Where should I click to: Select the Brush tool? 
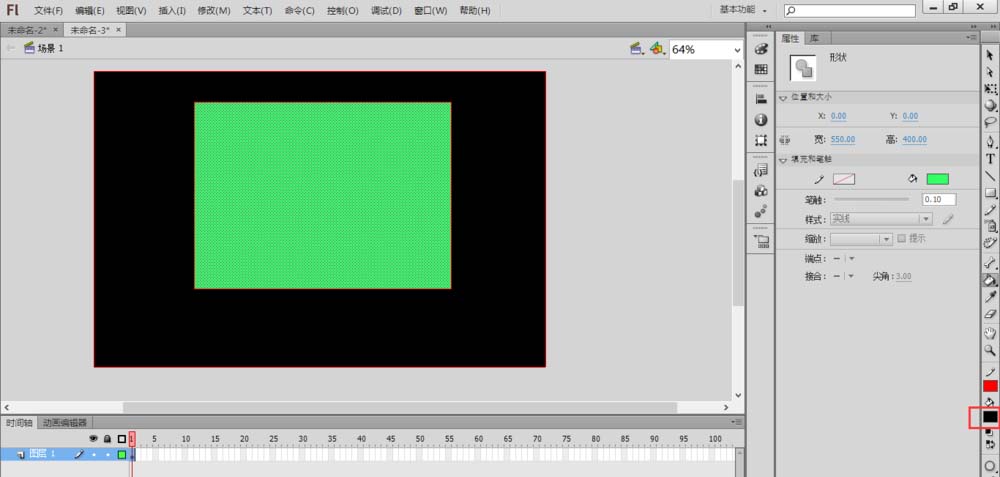point(990,226)
